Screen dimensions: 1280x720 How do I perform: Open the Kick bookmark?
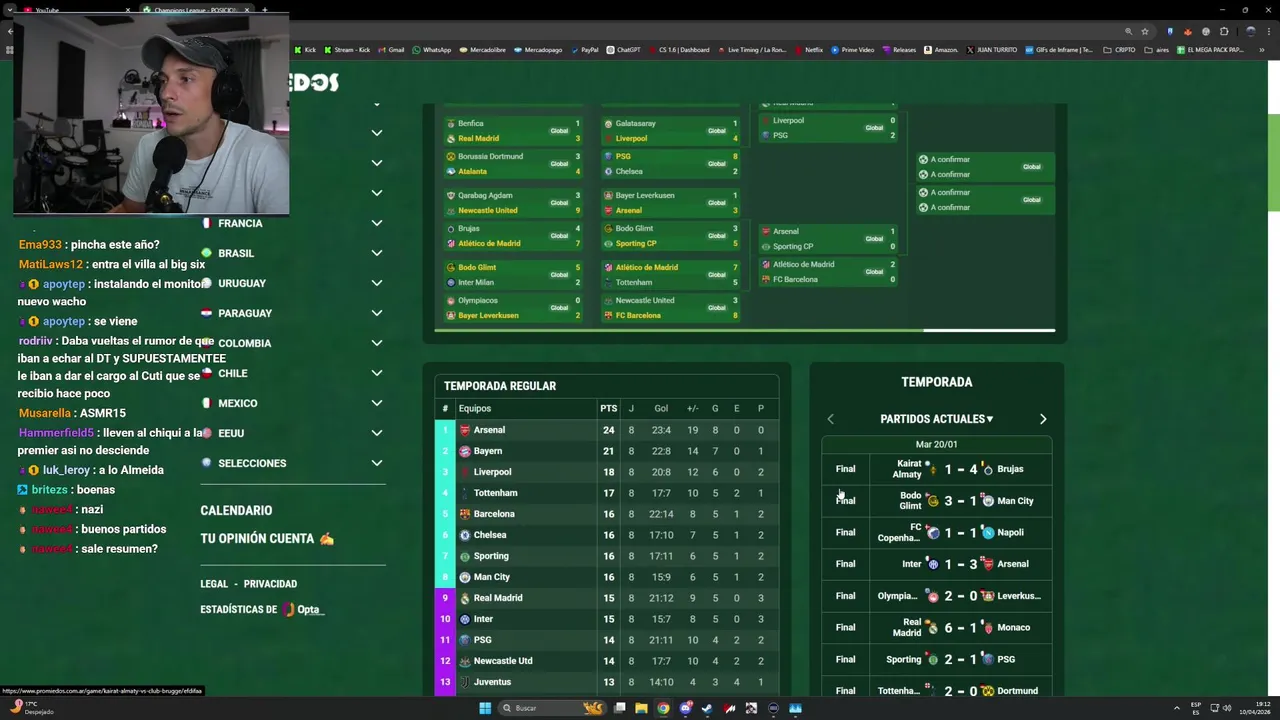[x=305, y=49]
